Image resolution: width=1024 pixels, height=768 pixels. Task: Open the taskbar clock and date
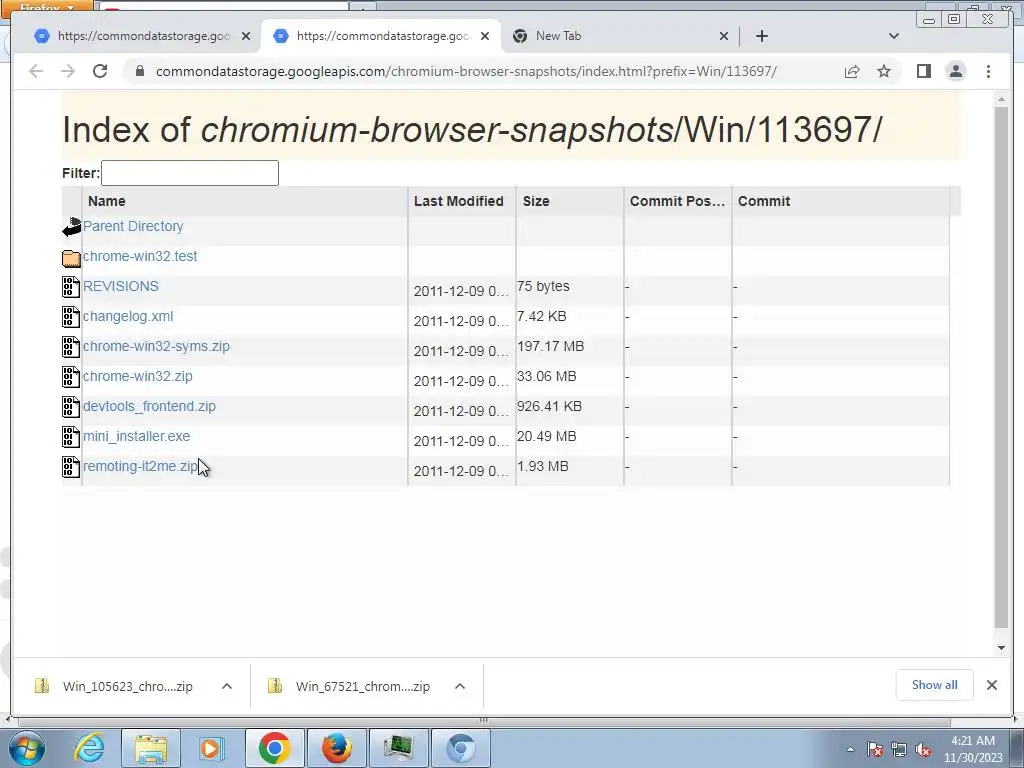click(973, 749)
